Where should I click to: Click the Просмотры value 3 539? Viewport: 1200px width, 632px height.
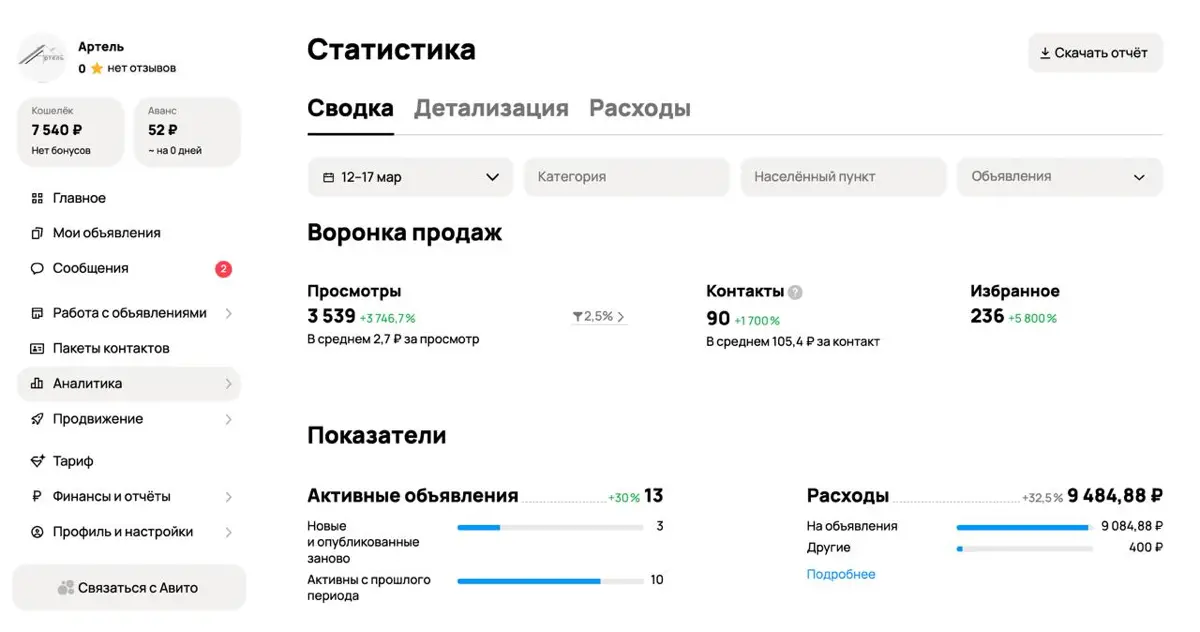(331, 316)
